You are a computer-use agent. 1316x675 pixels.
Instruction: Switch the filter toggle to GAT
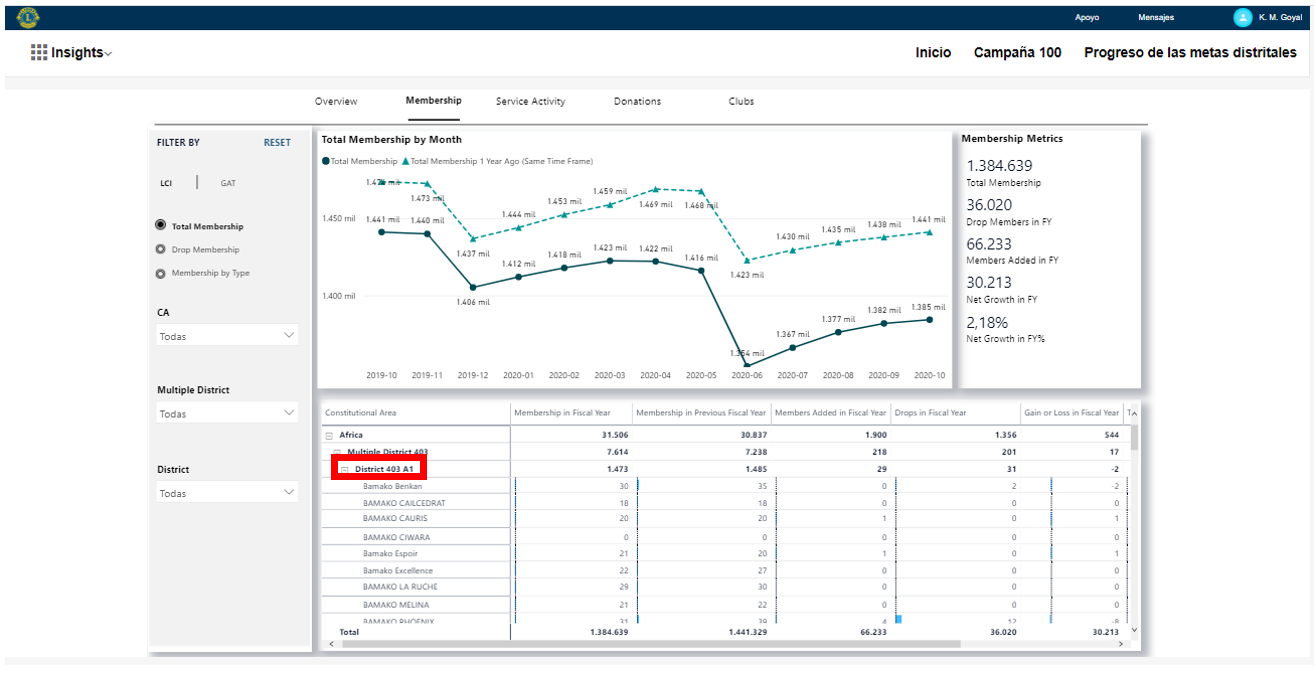228,183
